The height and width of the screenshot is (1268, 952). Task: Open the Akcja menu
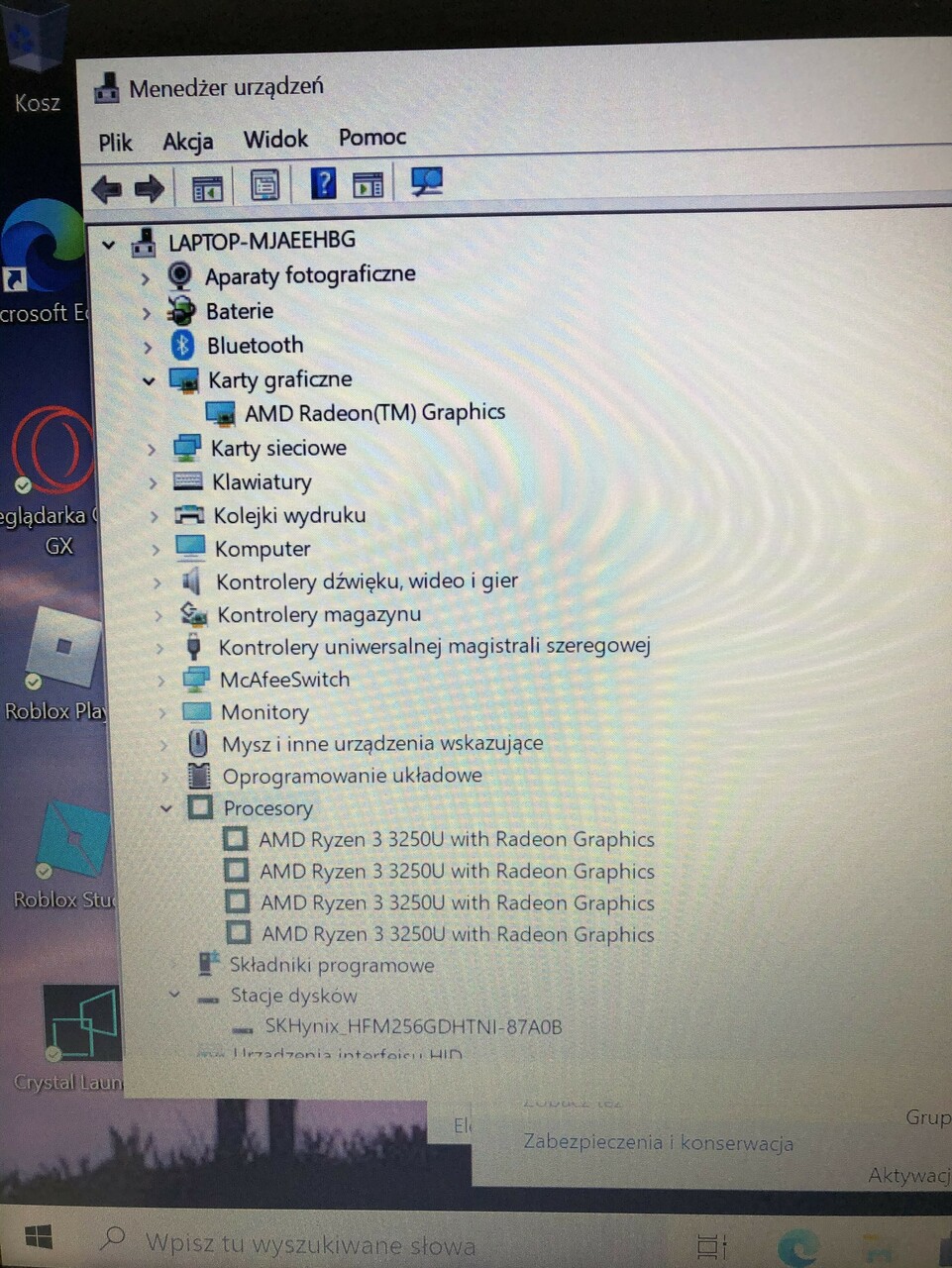(187, 141)
